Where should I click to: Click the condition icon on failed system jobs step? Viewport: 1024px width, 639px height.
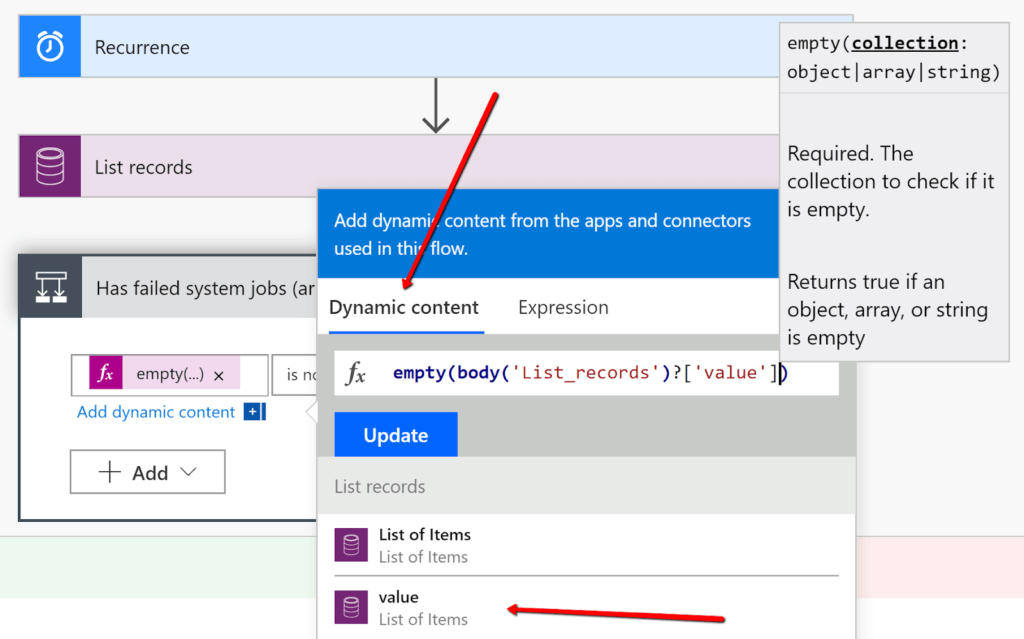coord(50,287)
